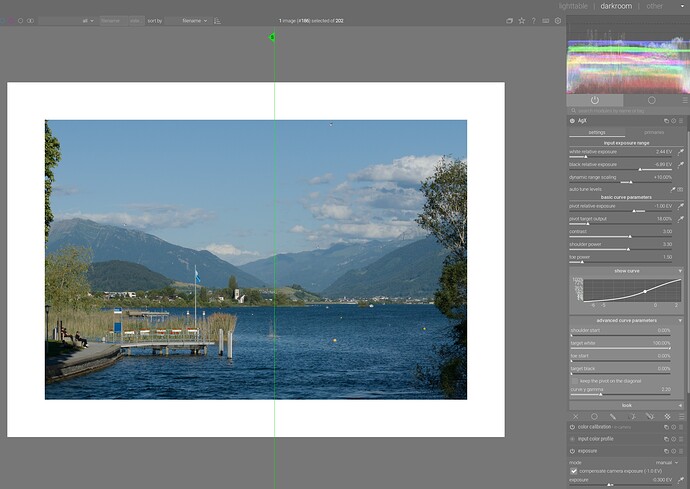The height and width of the screenshot is (489, 690).
Task: Click the star icon in top toolbar
Action: point(521,21)
